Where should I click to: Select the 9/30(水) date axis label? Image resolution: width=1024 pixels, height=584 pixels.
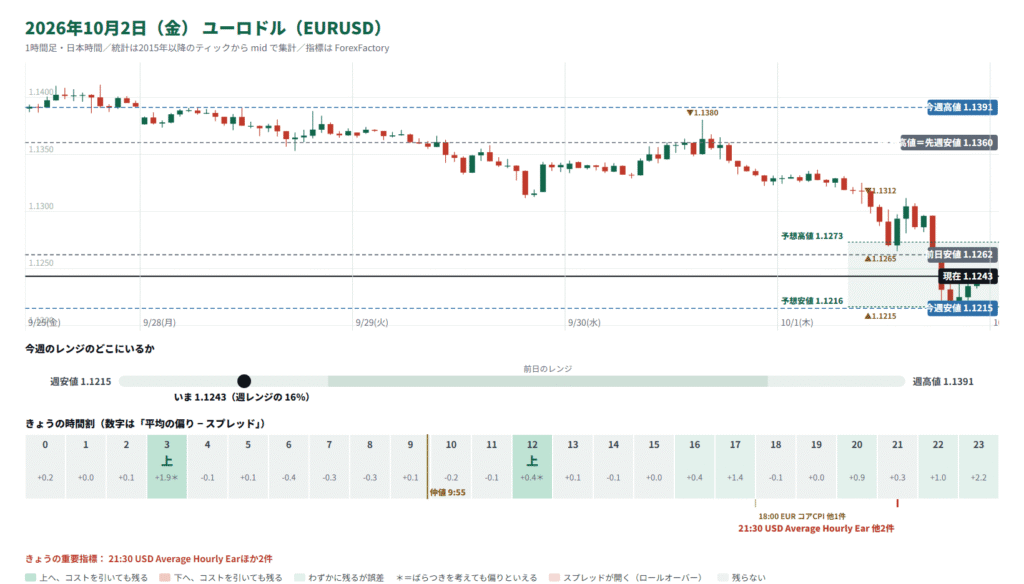coord(584,323)
